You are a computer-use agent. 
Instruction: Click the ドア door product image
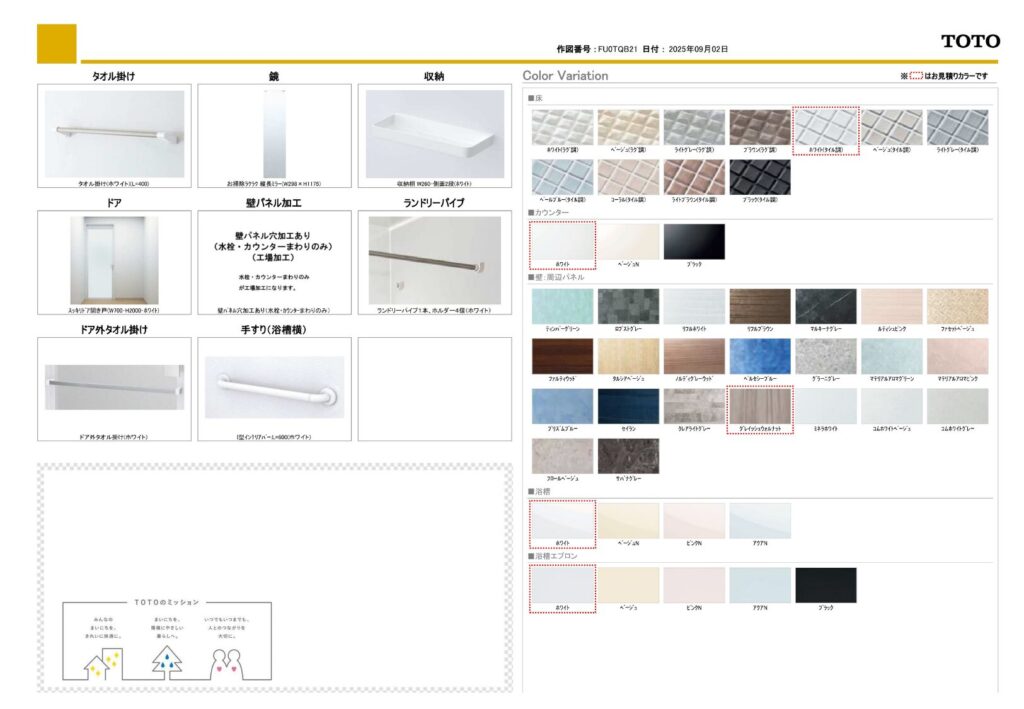114,260
